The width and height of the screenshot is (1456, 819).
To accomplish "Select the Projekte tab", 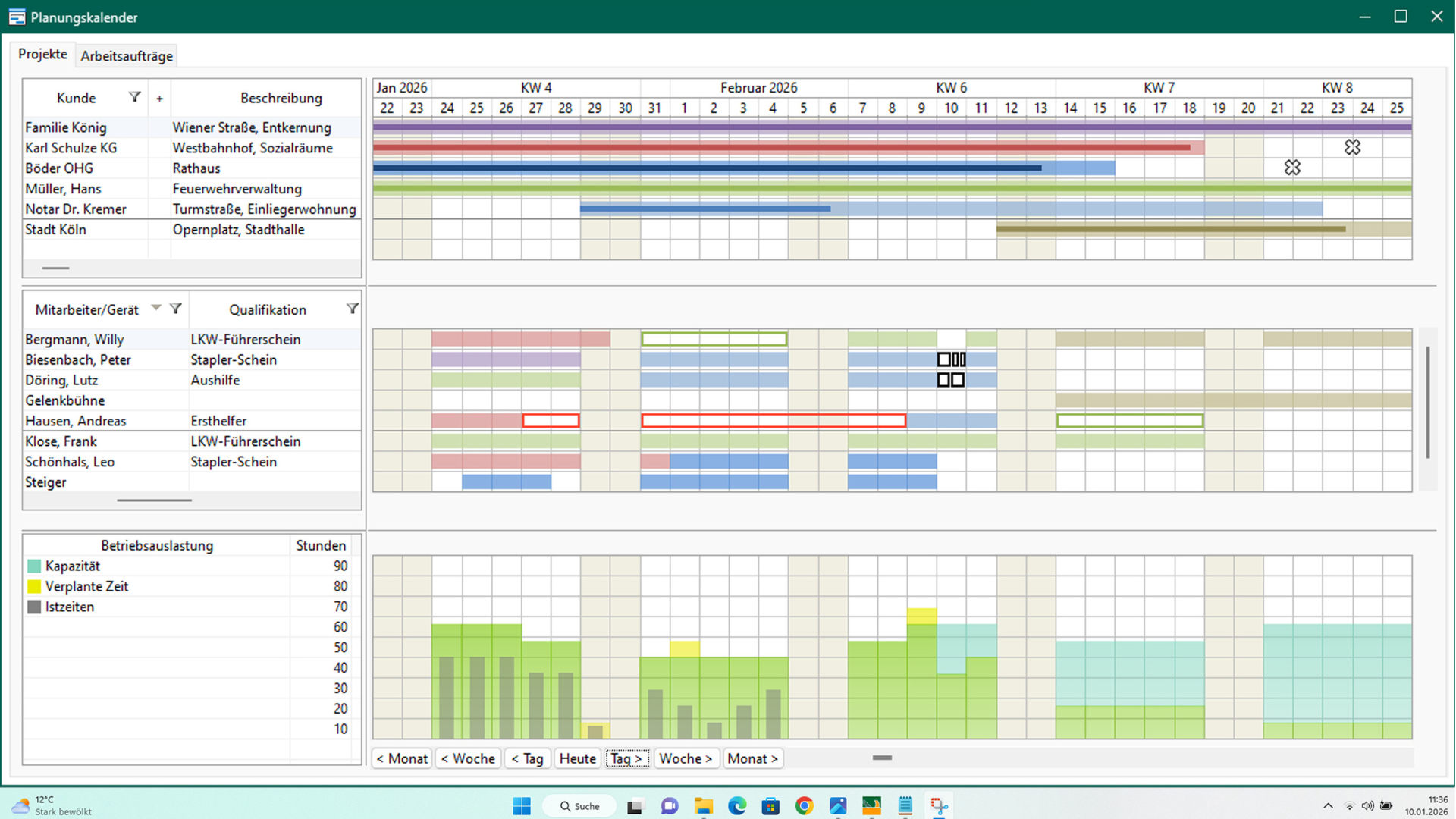I will [43, 55].
